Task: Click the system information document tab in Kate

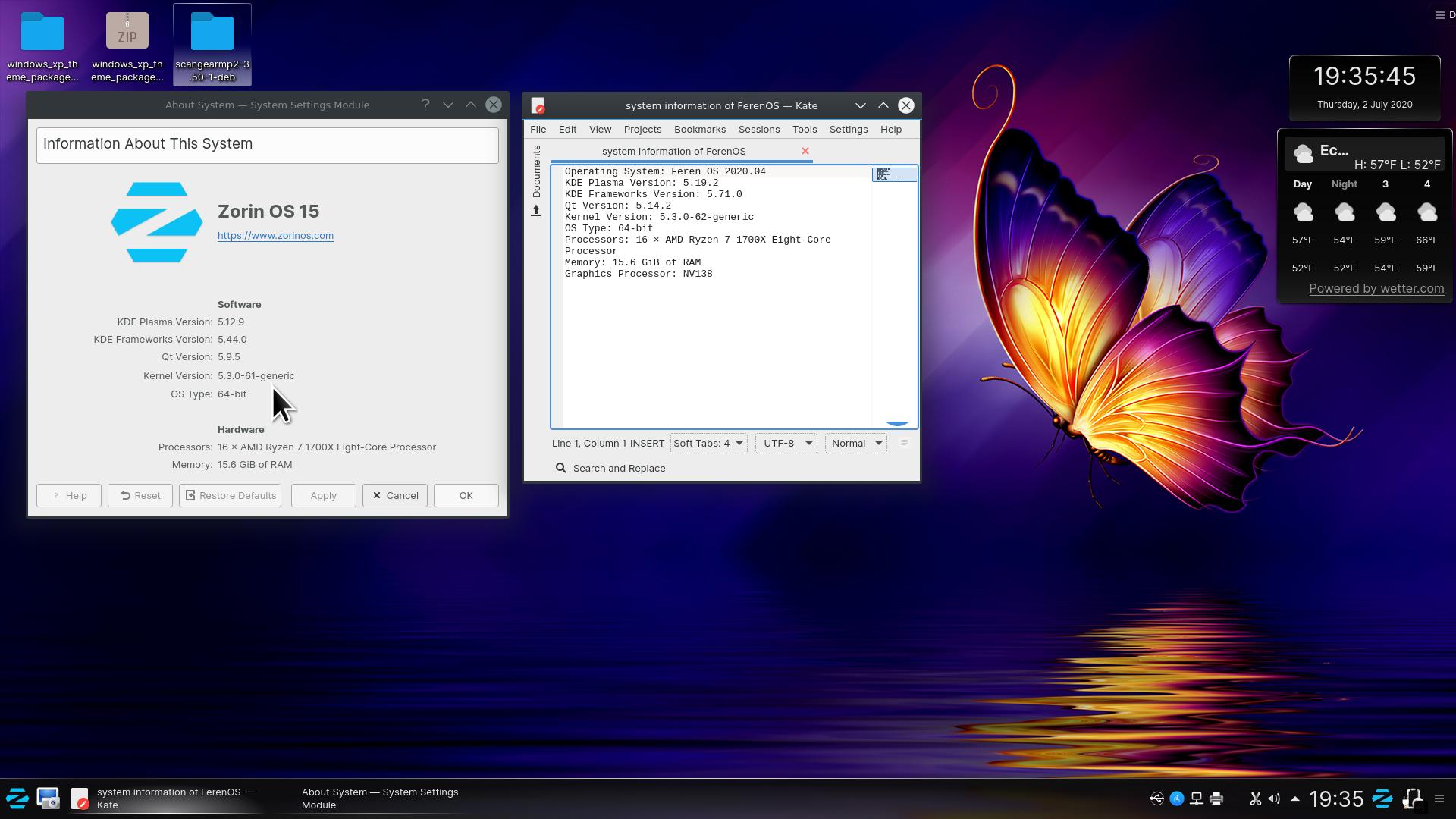Action: (x=674, y=151)
